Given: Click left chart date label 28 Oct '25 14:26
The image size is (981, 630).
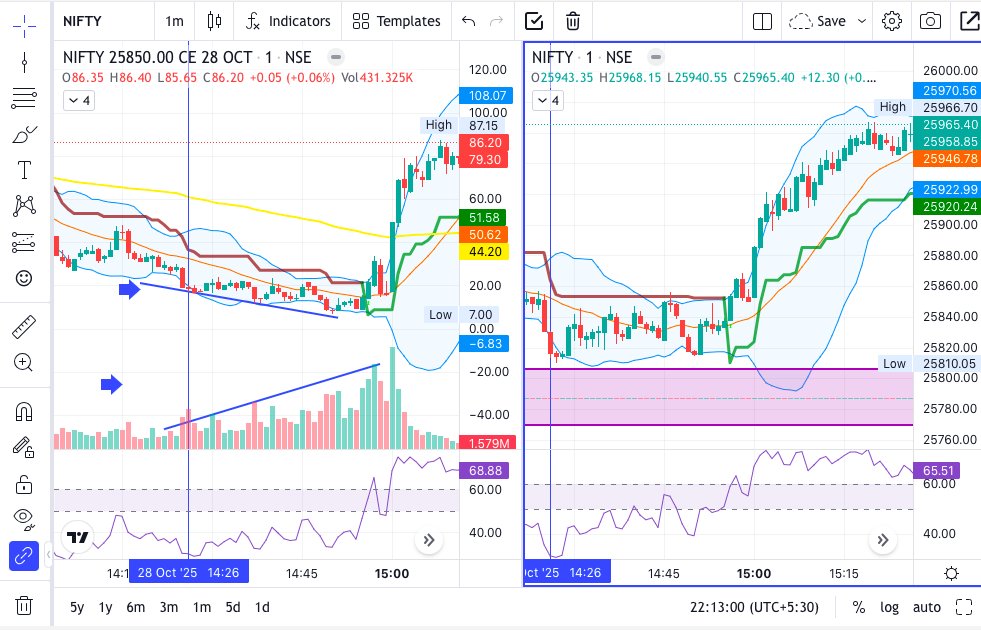Looking at the screenshot, I should click(x=189, y=572).
